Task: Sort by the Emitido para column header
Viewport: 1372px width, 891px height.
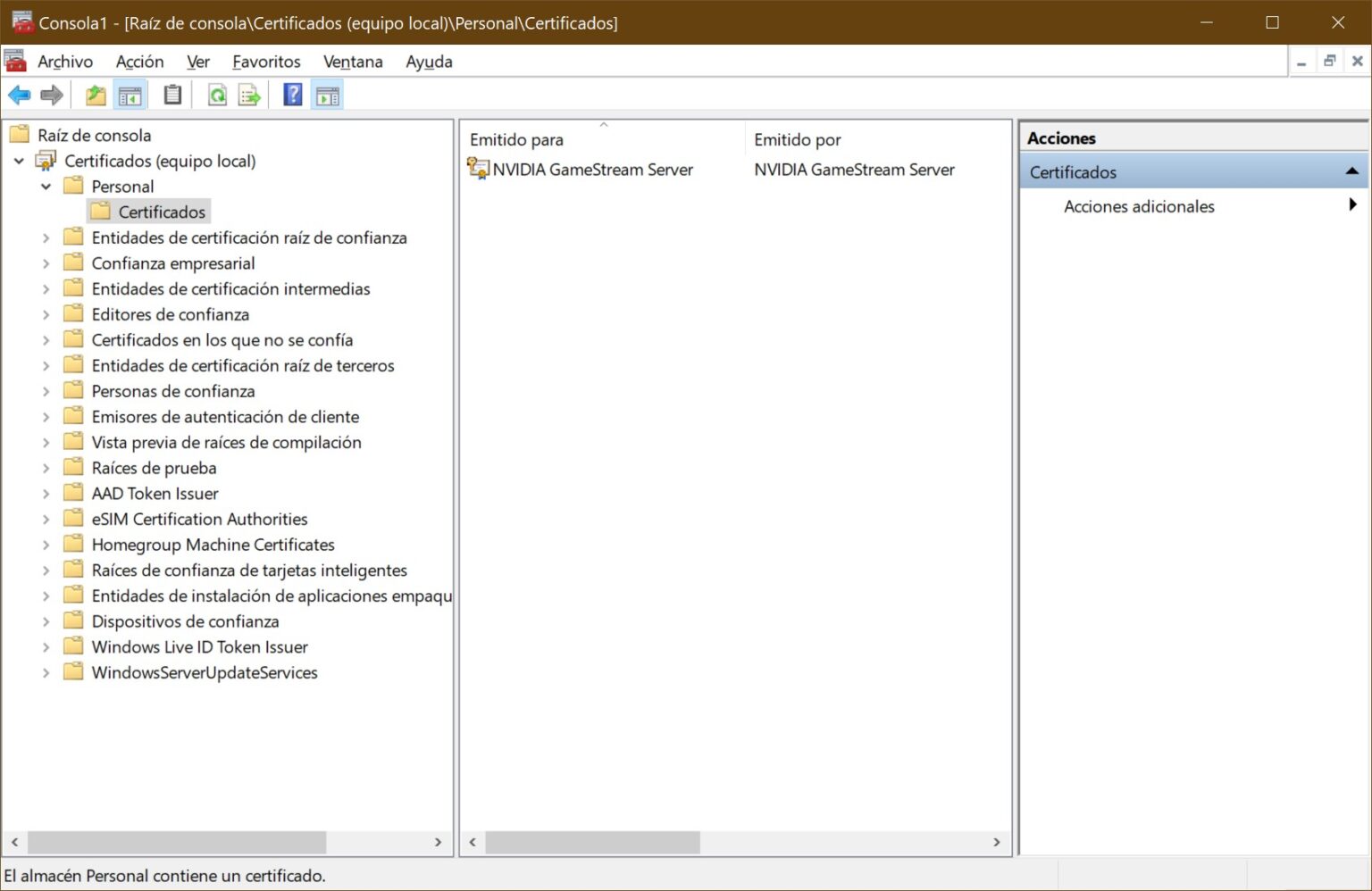Action: coord(603,139)
